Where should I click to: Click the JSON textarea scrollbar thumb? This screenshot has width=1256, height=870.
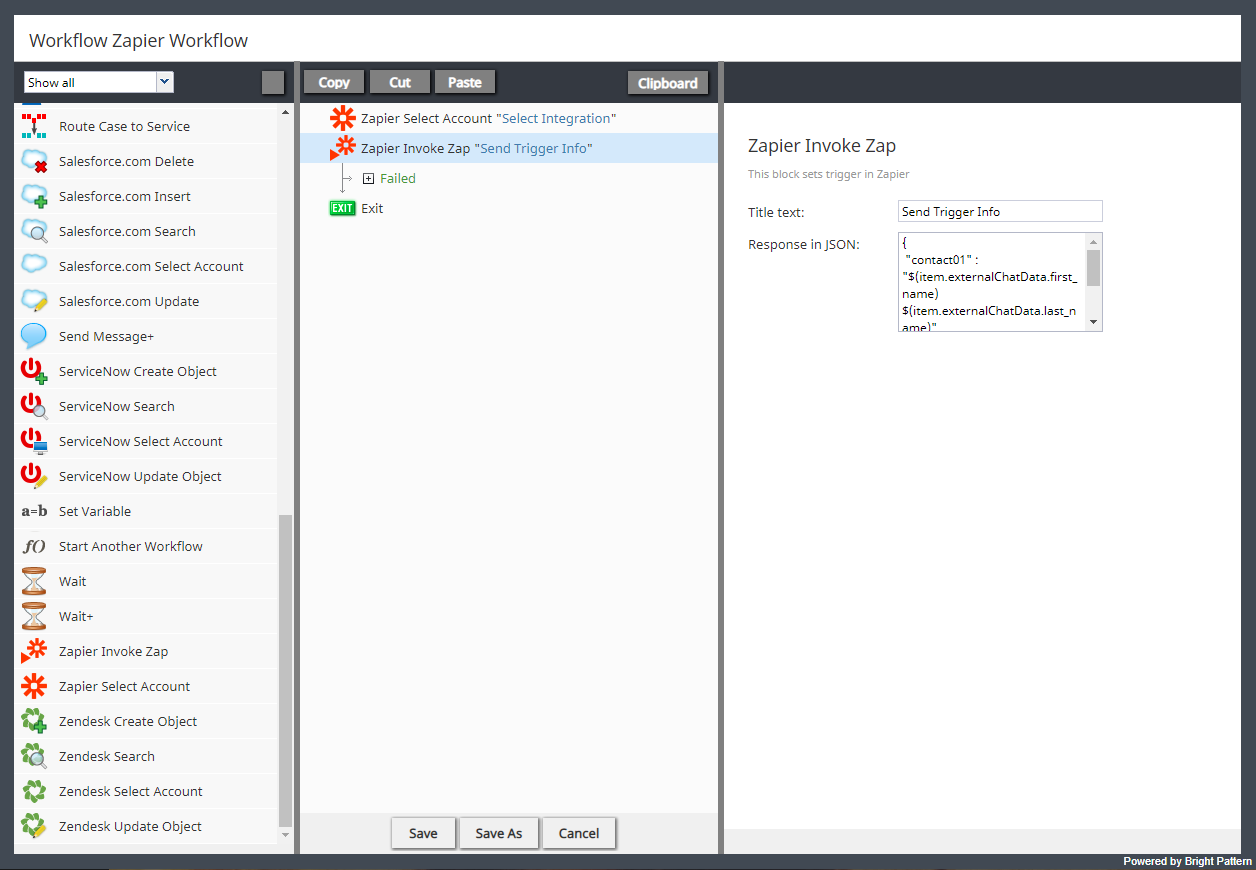1094,268
